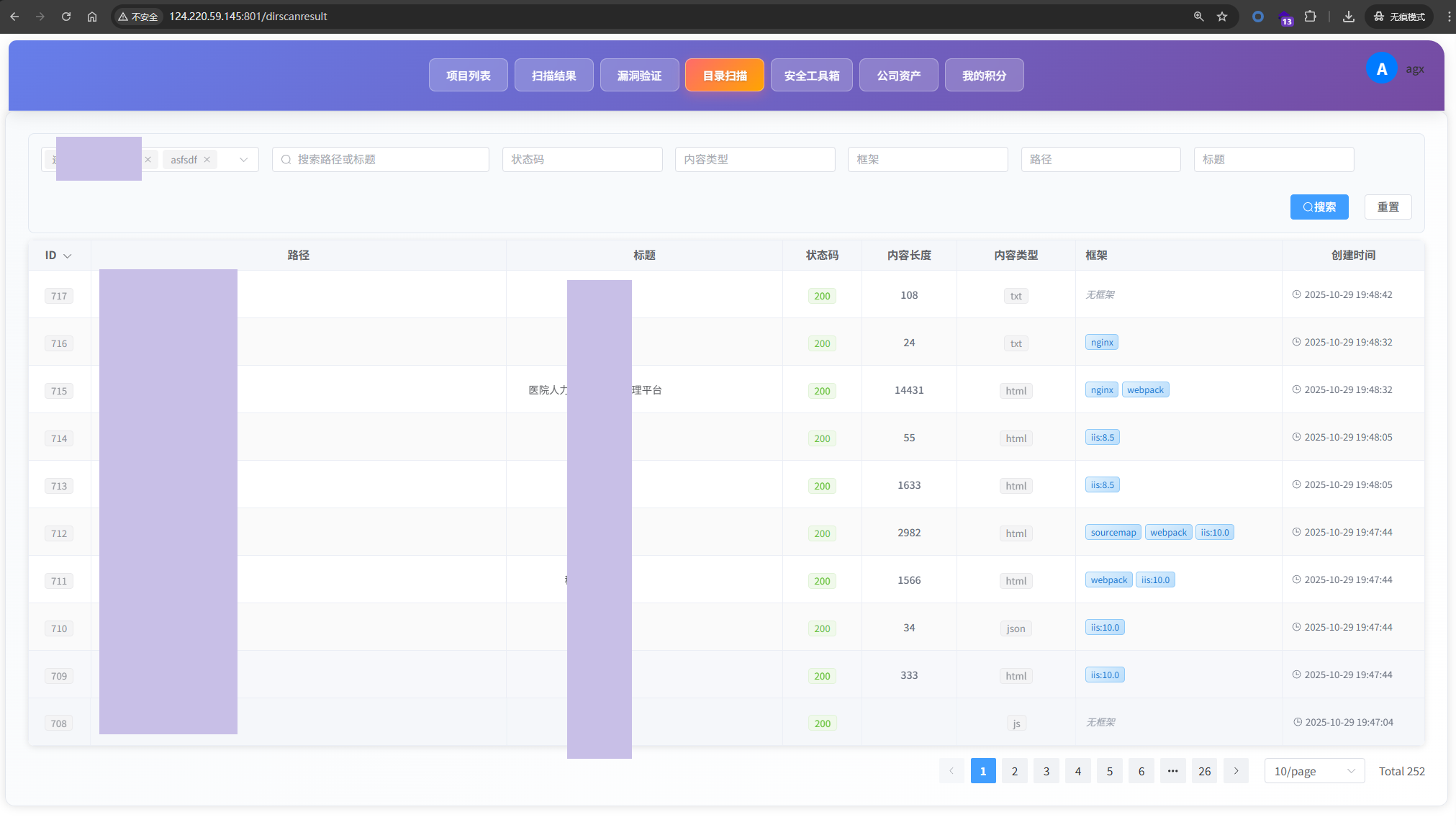
Task: Remove the asfsdf tag
Action: pyautogui.click(x=207, y=160)
